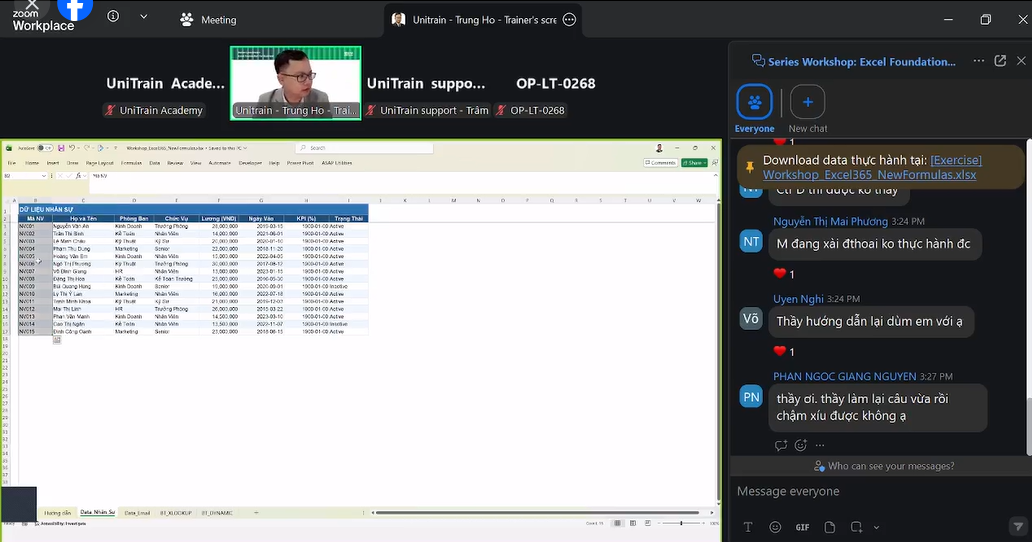Pop out the chat panel

click(x=1000, y=61)
